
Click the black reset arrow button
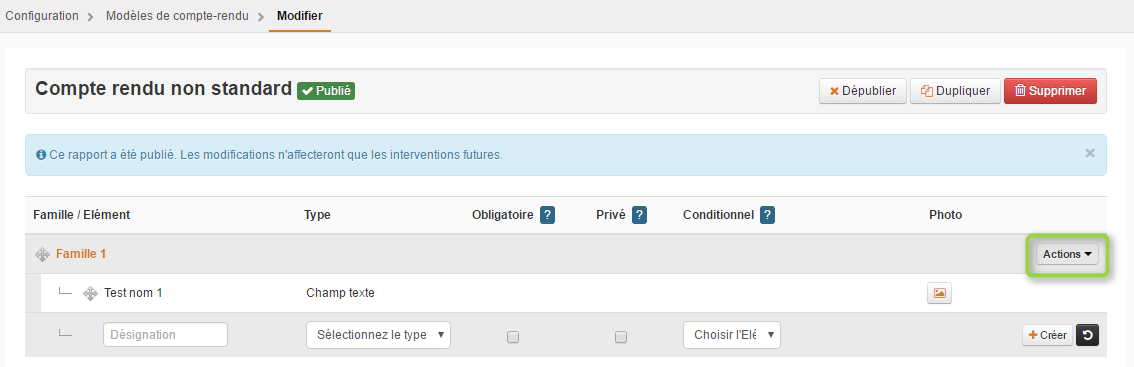(1088, 335)
